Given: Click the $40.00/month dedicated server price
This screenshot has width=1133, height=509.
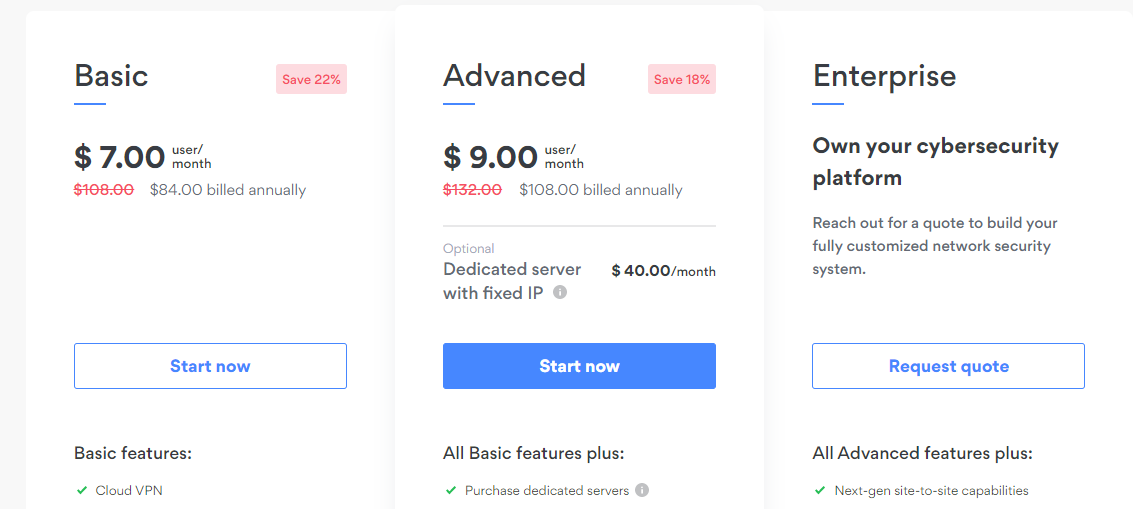Looking at the screenshot, I should (663, 271).
